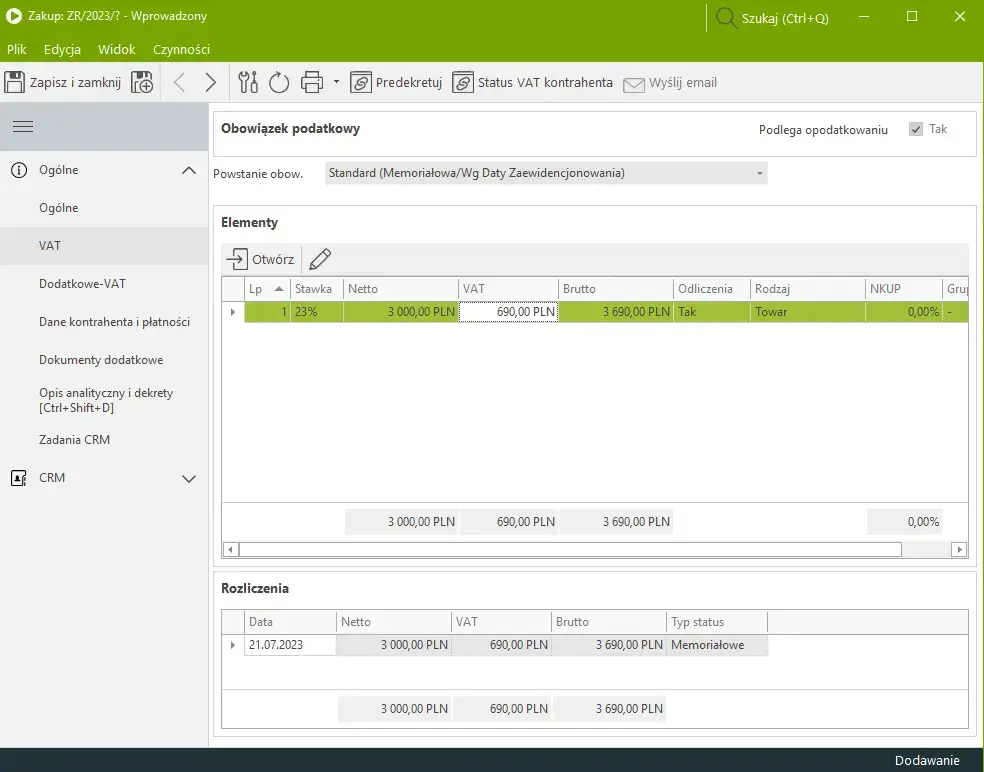
Task: Click the search magnifier icon
Action: point(726,18)
